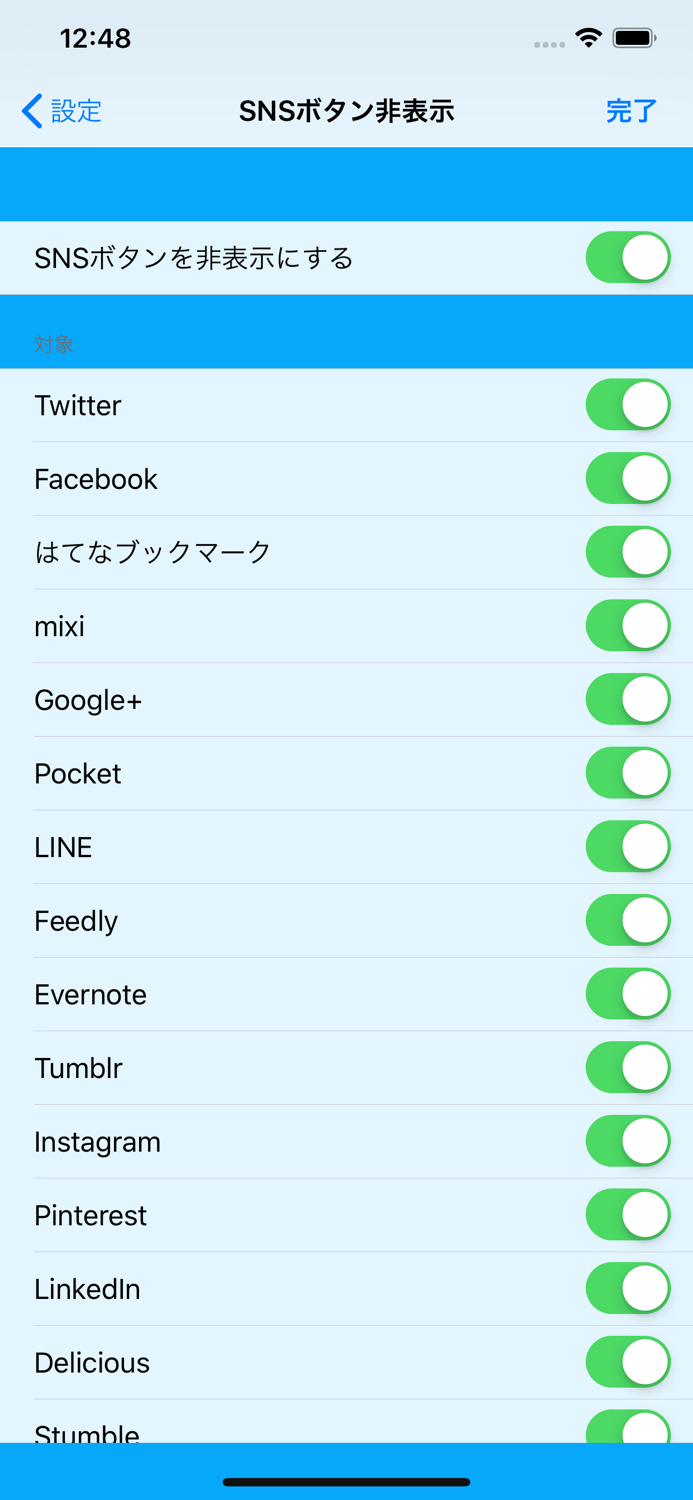Turn off the Stumble toggle
The width and height of the screenshot is (693, 1500).
point(628,1428)
